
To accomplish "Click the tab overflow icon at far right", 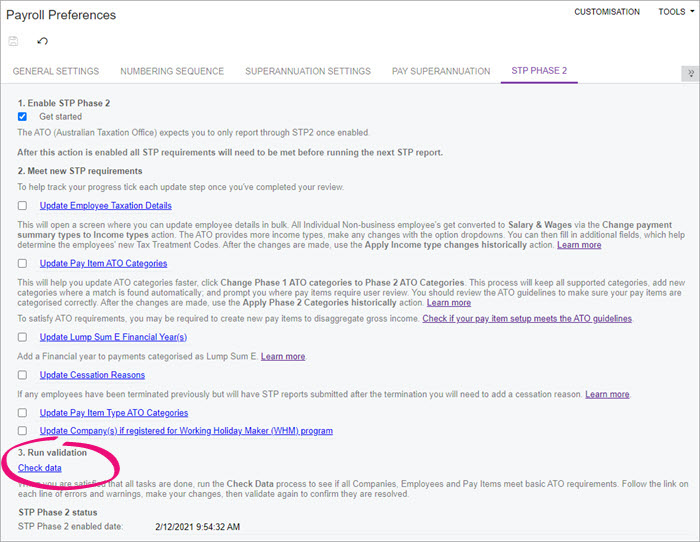I will coord(688,73).
